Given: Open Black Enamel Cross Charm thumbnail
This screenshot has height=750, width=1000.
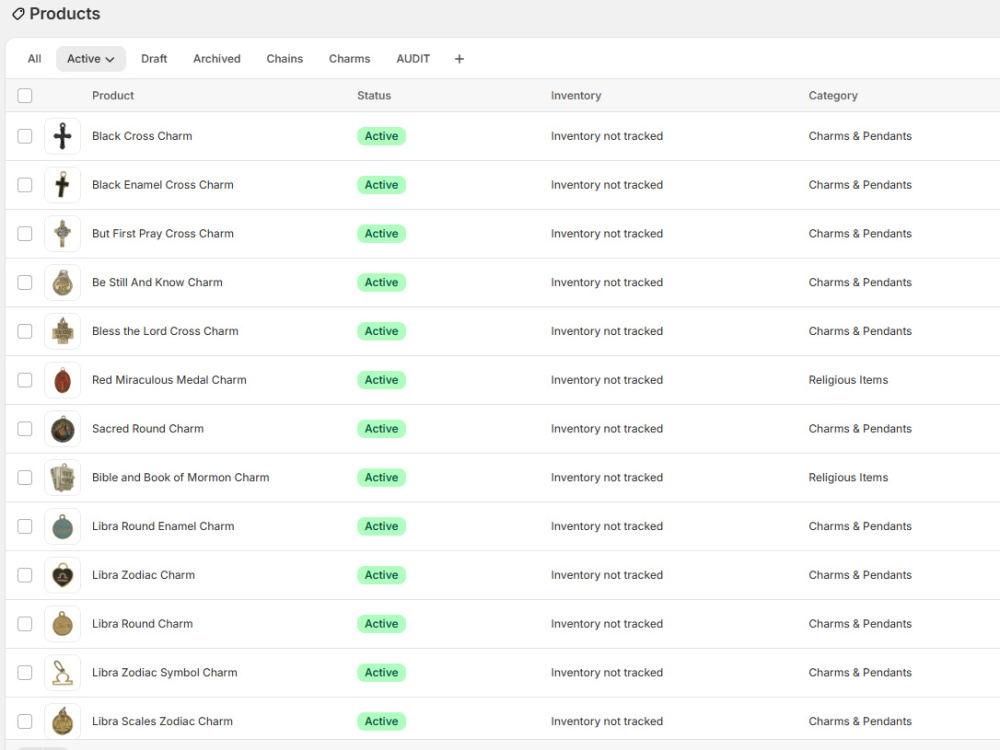Looking at the screenshot, I should [62, 185].
